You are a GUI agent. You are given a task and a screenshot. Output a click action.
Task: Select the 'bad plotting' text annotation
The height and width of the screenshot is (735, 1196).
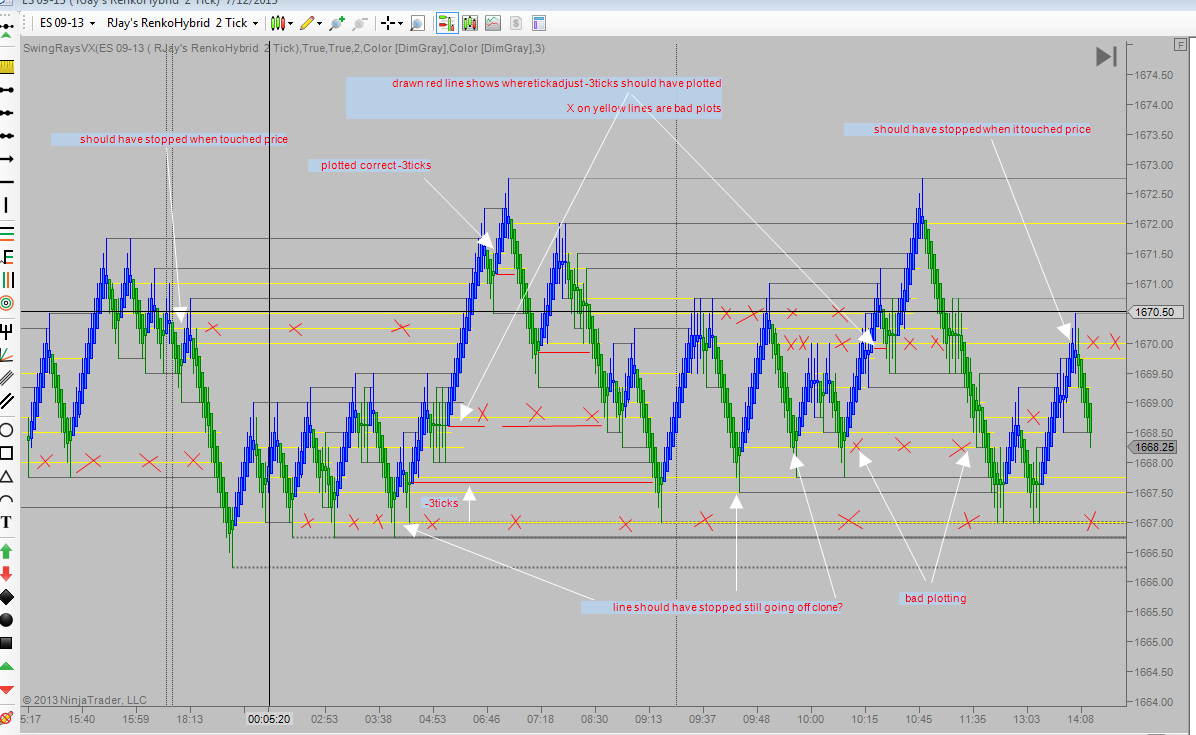pos(935,598)
